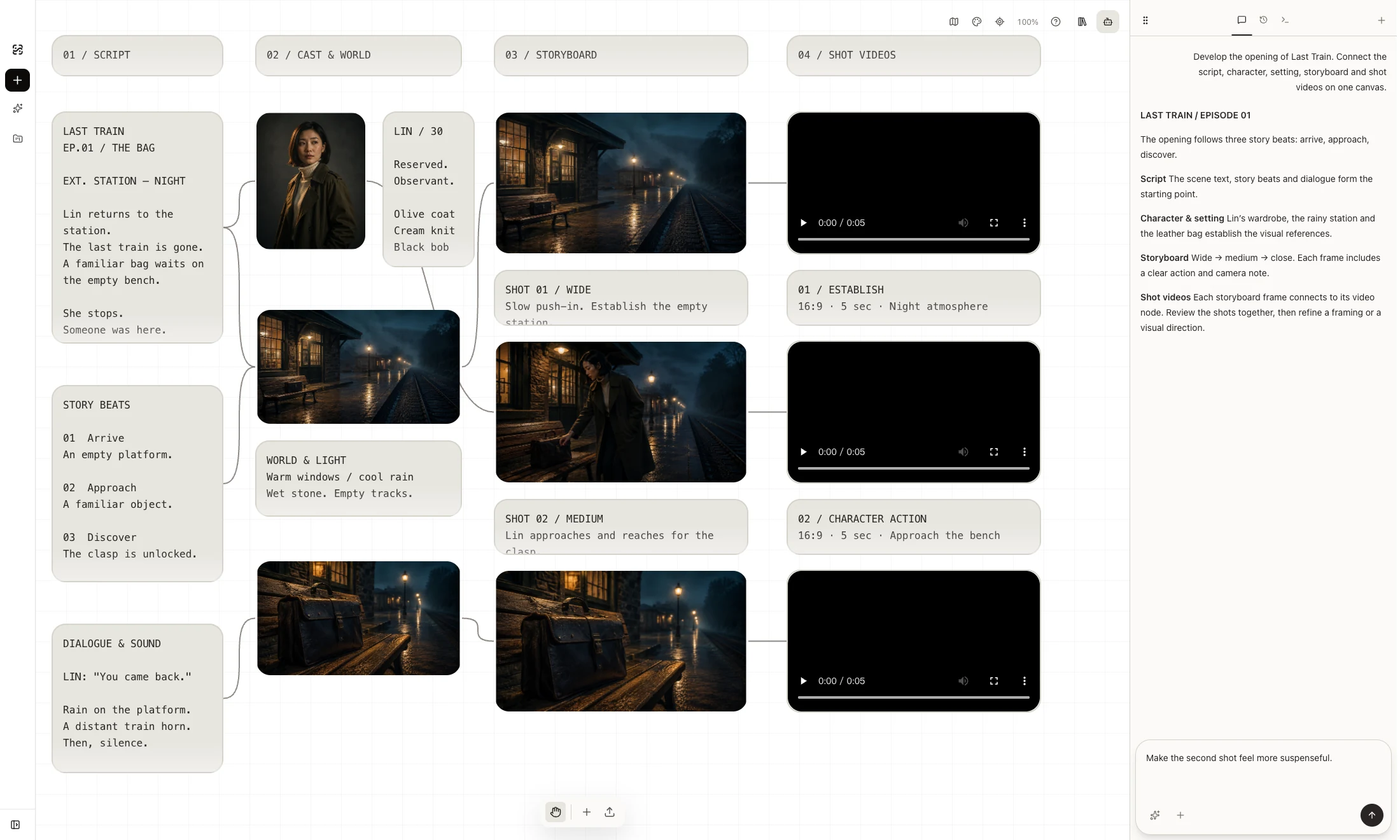This screenshot has width=1400, height=840.
Task: Click the sparkle icon in chat input
Action: [x=1155, y=815]
